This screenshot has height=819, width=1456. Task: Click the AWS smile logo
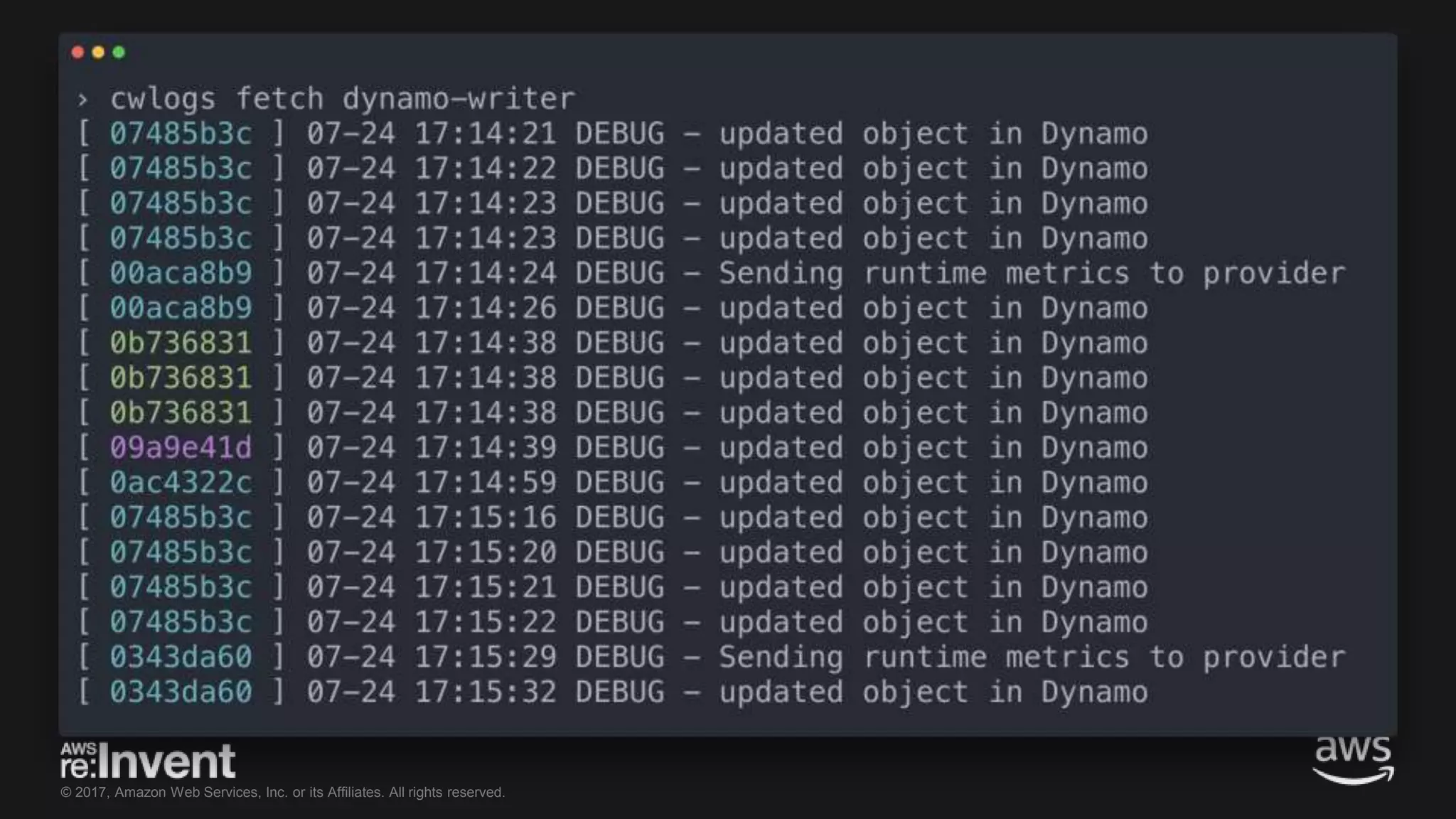click(1353, 761)
